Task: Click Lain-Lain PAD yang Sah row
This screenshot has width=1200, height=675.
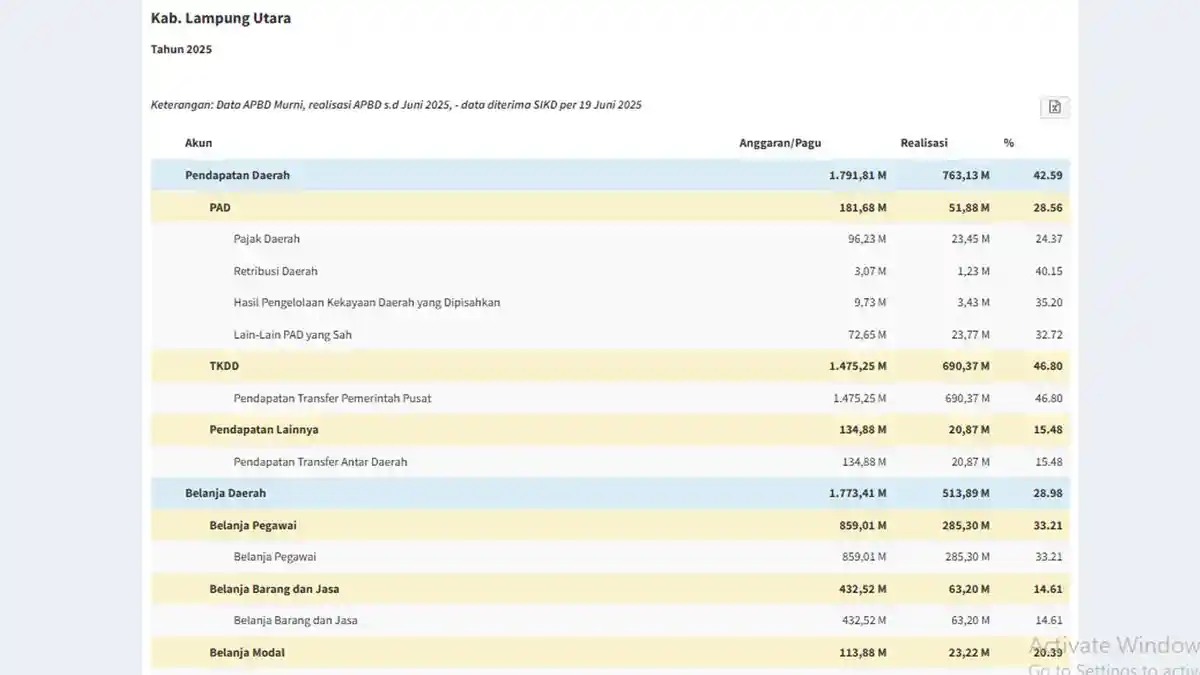Action: (610, 334)
